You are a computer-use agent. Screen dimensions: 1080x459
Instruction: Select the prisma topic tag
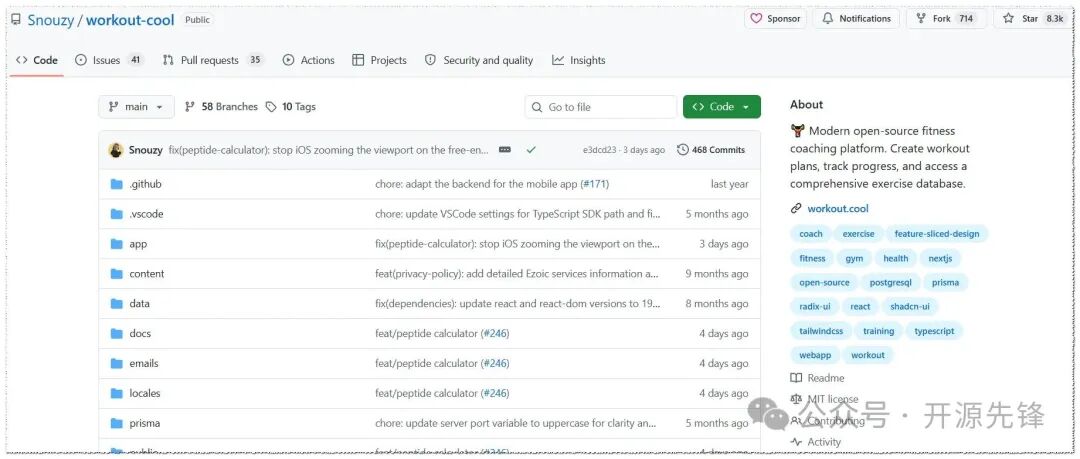click(x=946, y=283)
